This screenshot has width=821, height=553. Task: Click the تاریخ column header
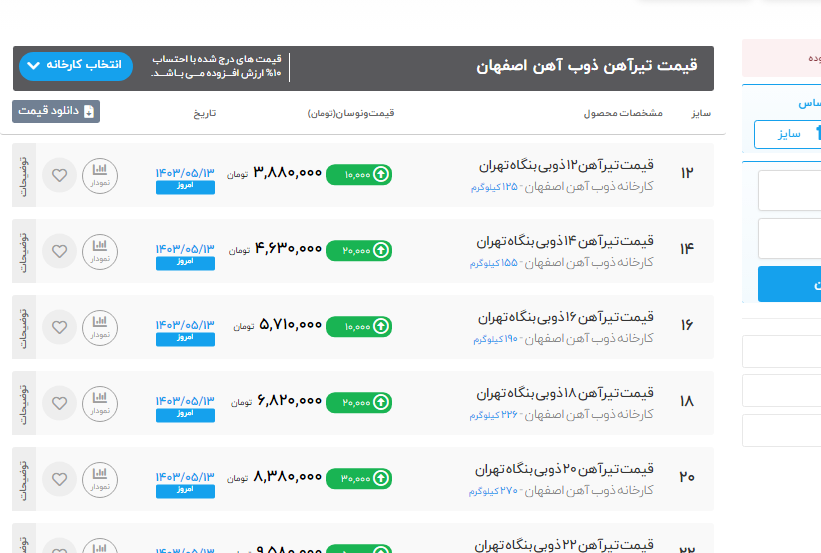205,113
